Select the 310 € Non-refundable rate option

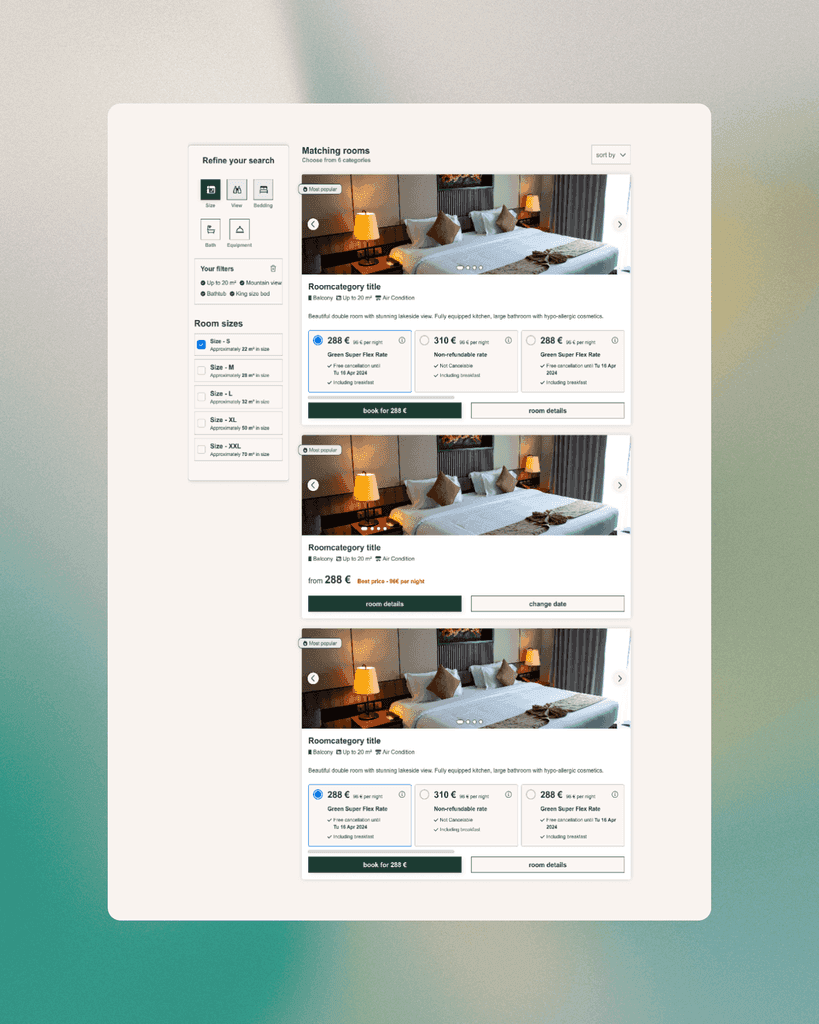(x=423, y=340)
